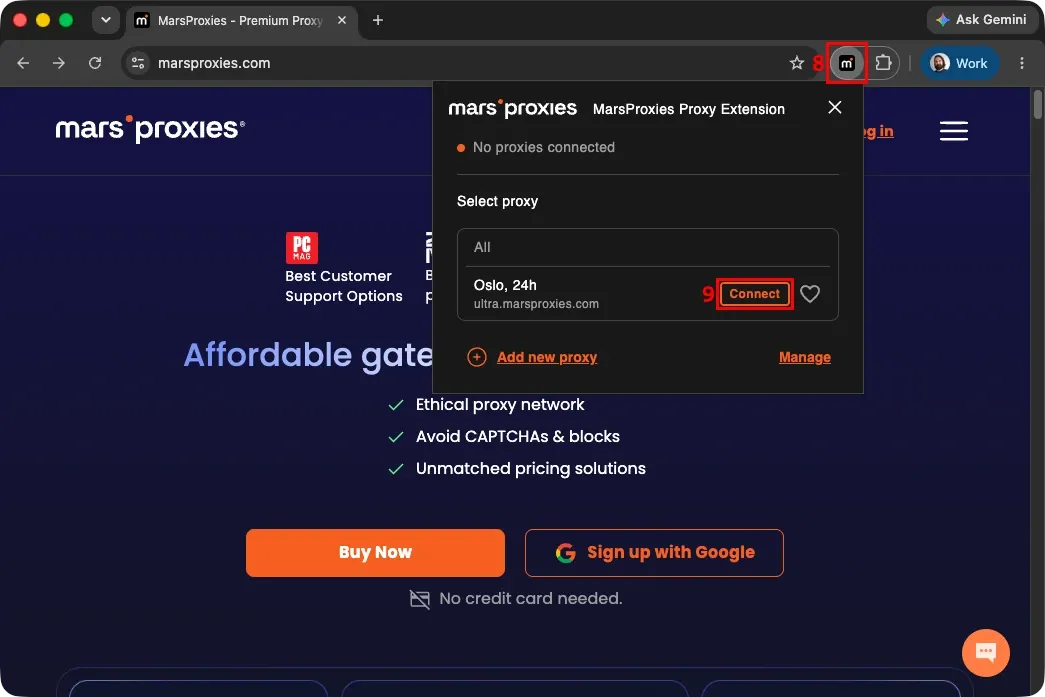
Task: Click the Buy Now button
Action: tap(375, 552)
